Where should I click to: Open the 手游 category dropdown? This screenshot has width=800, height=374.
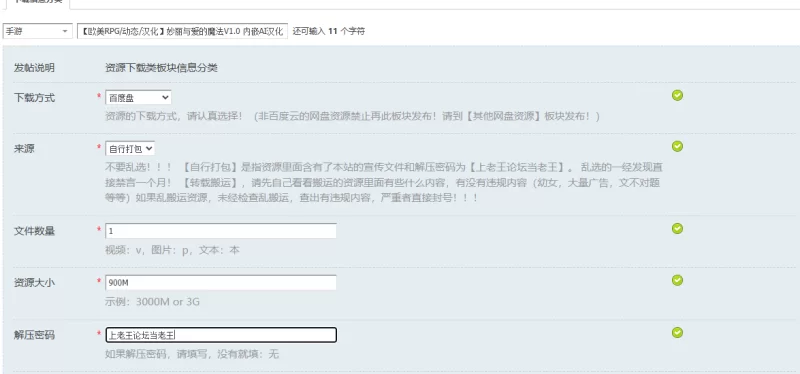pyautogui.click(x=37, y=31)
